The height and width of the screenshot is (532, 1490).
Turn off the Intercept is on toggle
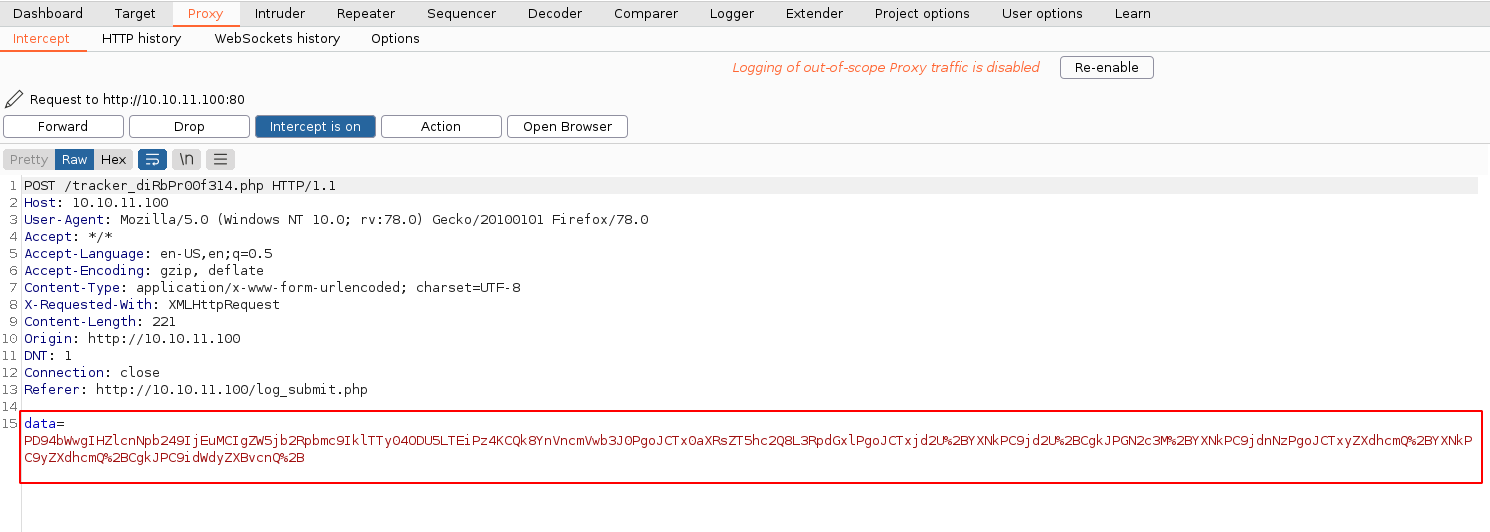coord(315,127)
